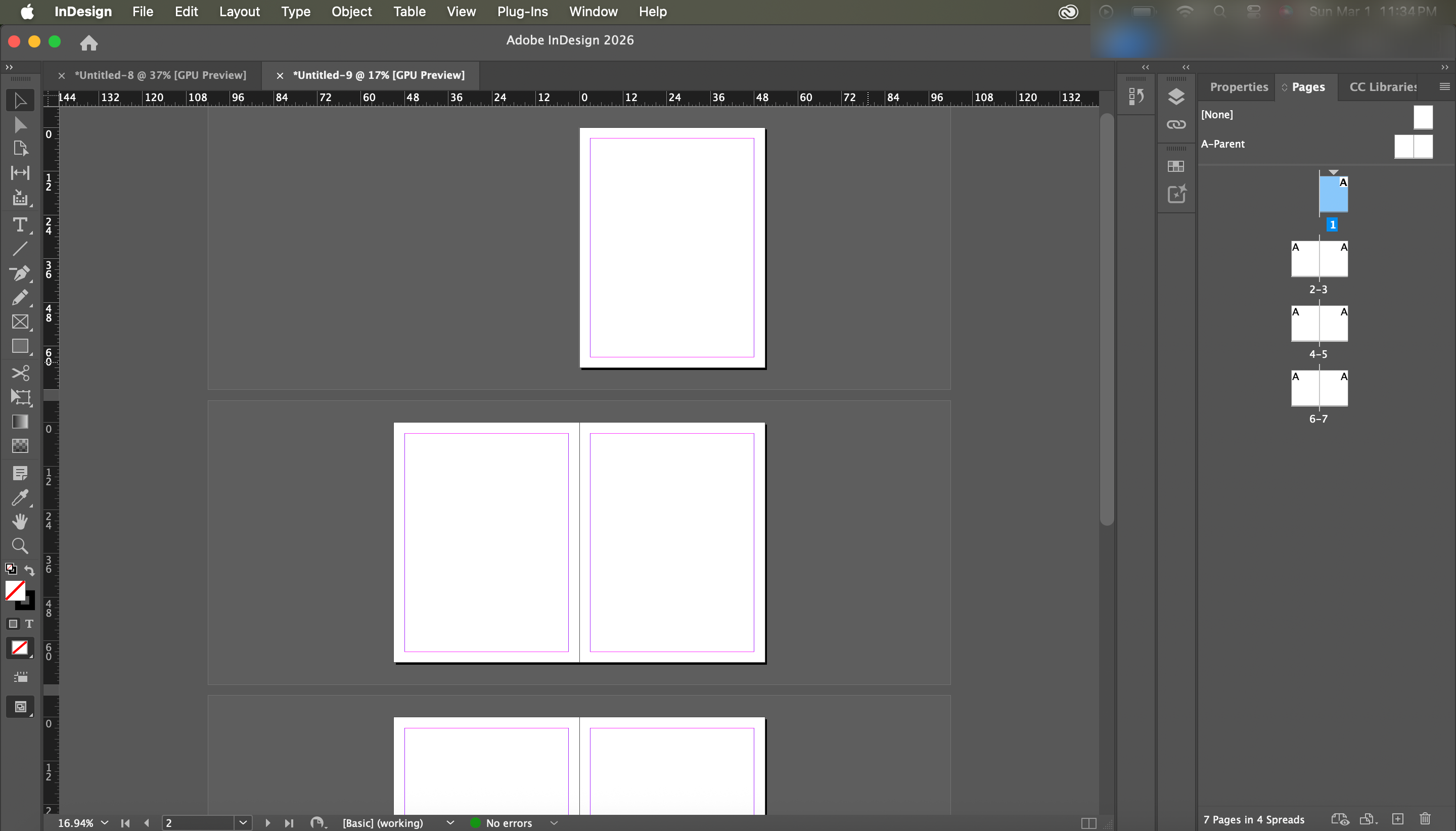Expand the page number dropdown

coord(243,823)
